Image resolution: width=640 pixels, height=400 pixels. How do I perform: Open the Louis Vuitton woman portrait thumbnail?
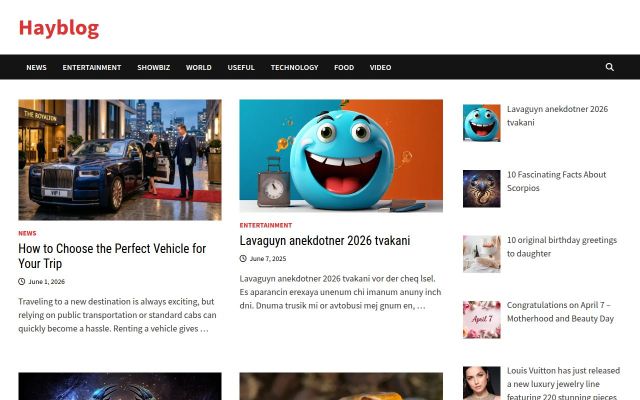pyautogui.click(x=482, y=383)
